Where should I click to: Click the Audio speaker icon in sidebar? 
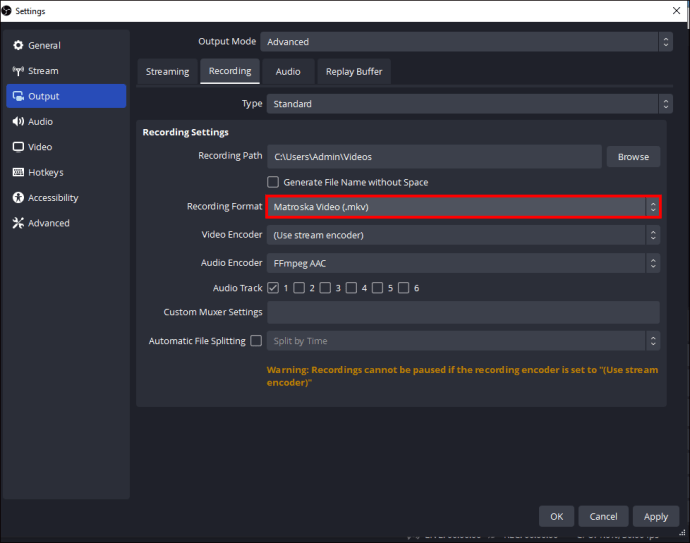pos(18,121)
